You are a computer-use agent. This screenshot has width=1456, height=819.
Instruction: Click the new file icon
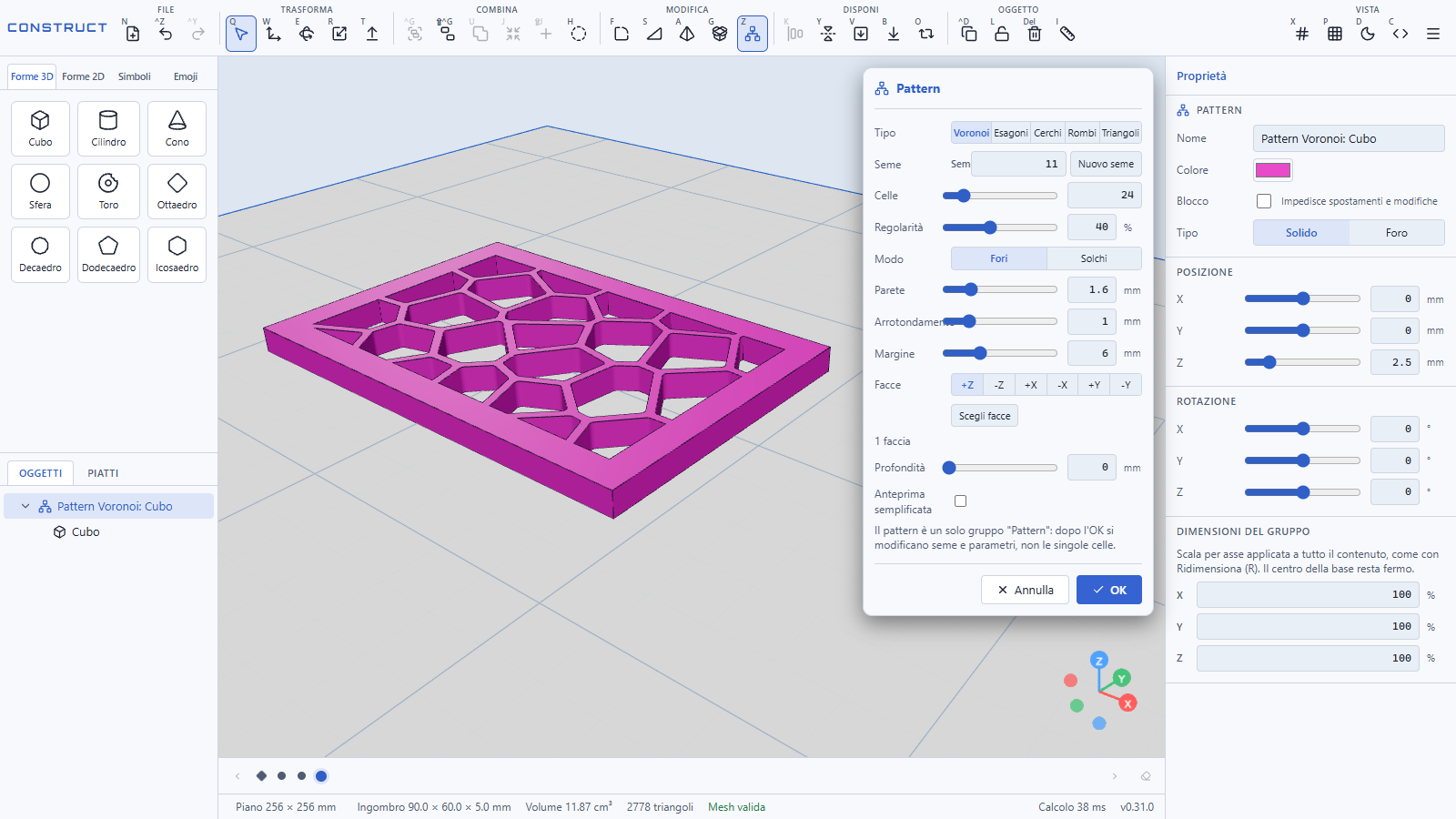tap(133, 34)
